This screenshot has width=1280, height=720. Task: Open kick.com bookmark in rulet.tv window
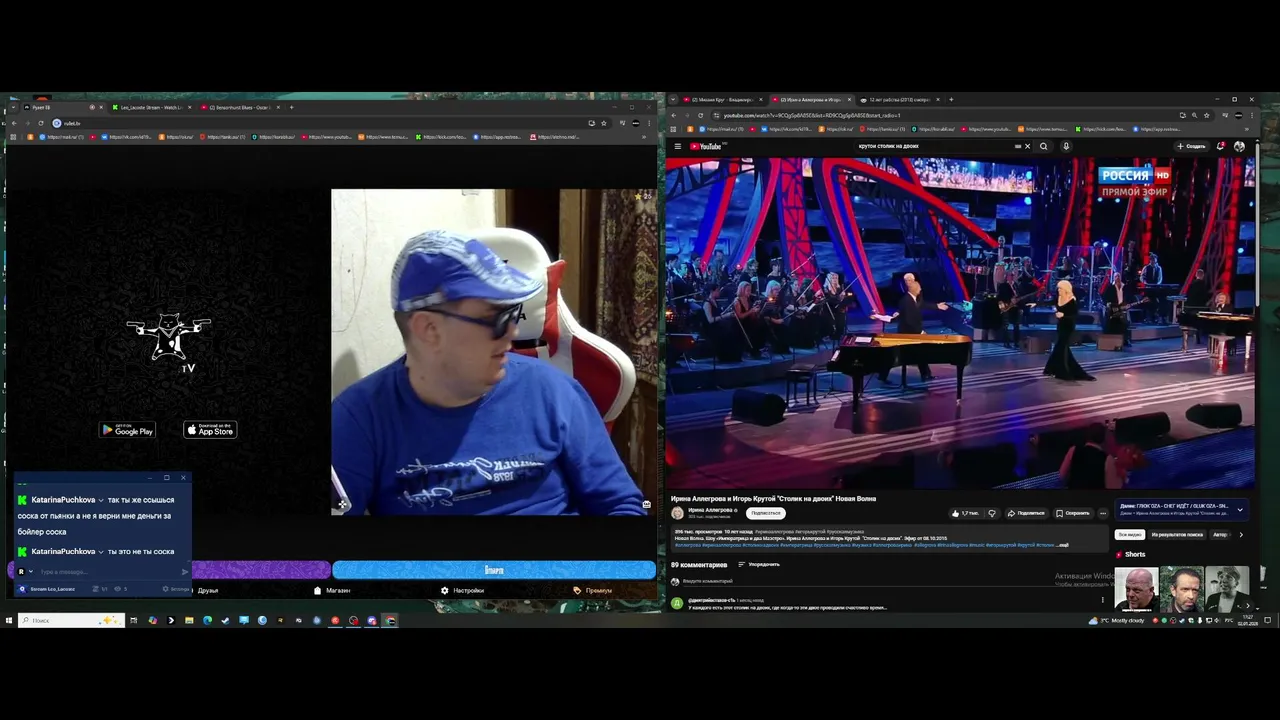point(442,137)
